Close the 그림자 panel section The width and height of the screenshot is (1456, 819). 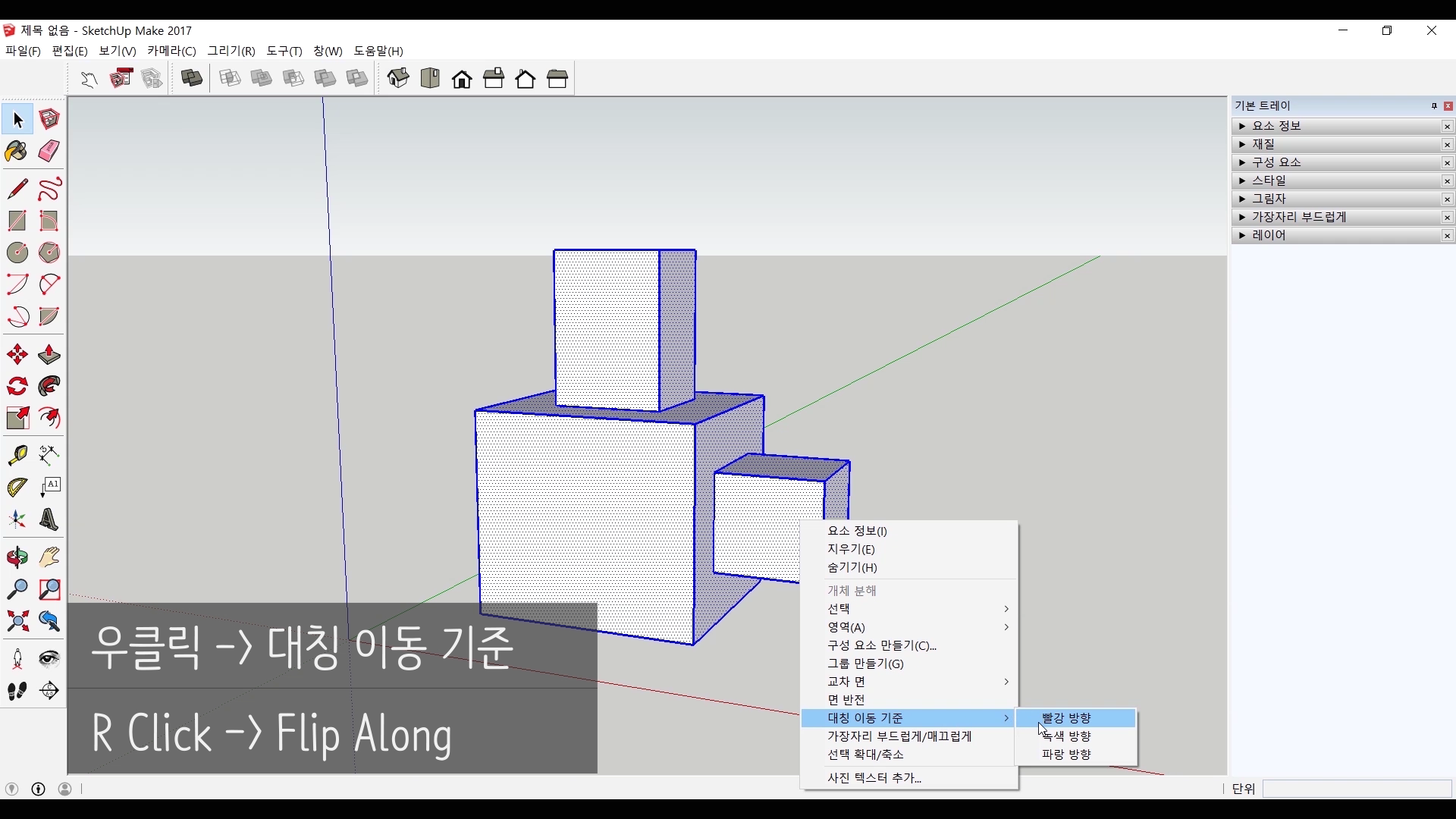point(1447,199)
